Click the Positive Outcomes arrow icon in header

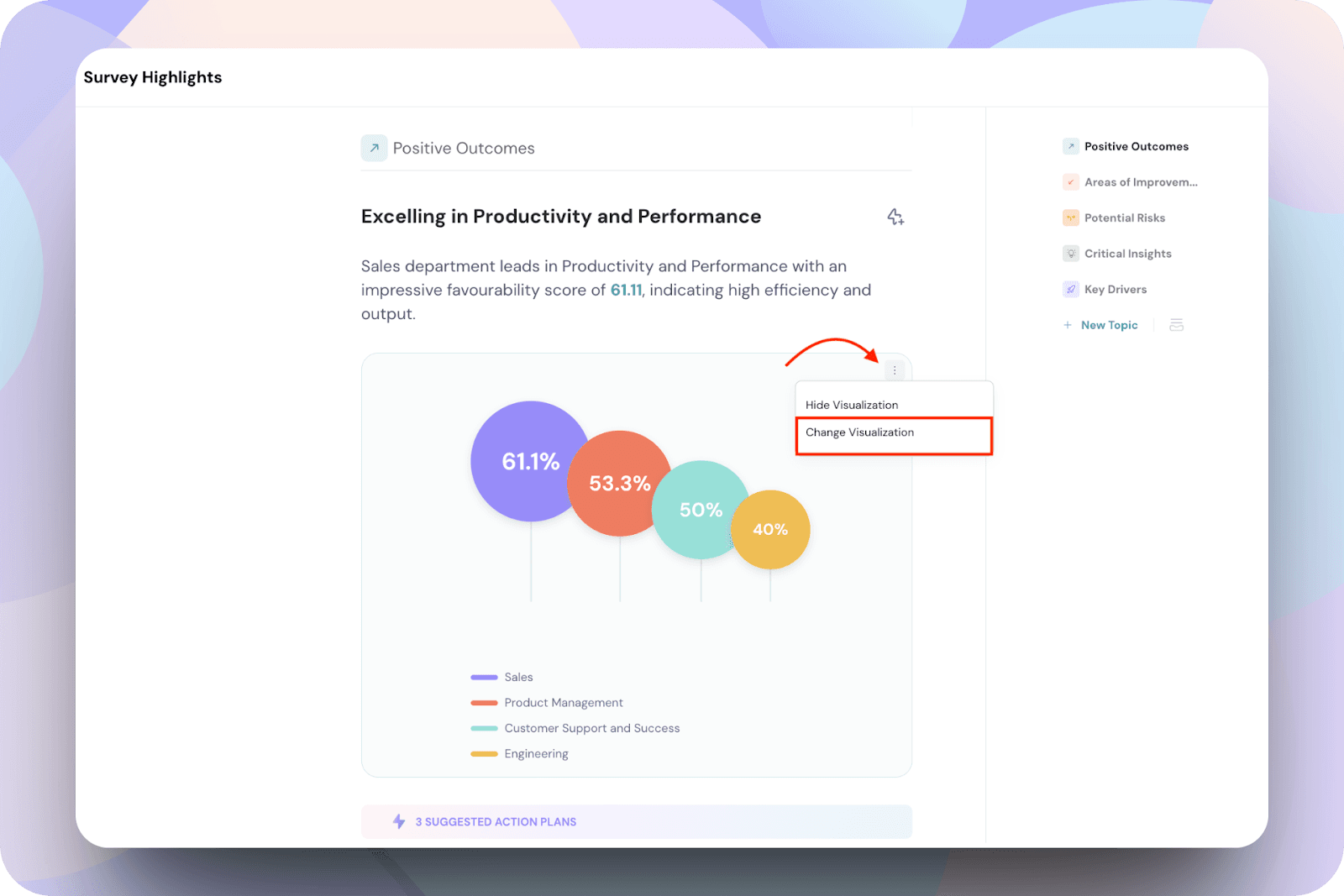click(375, 148)
